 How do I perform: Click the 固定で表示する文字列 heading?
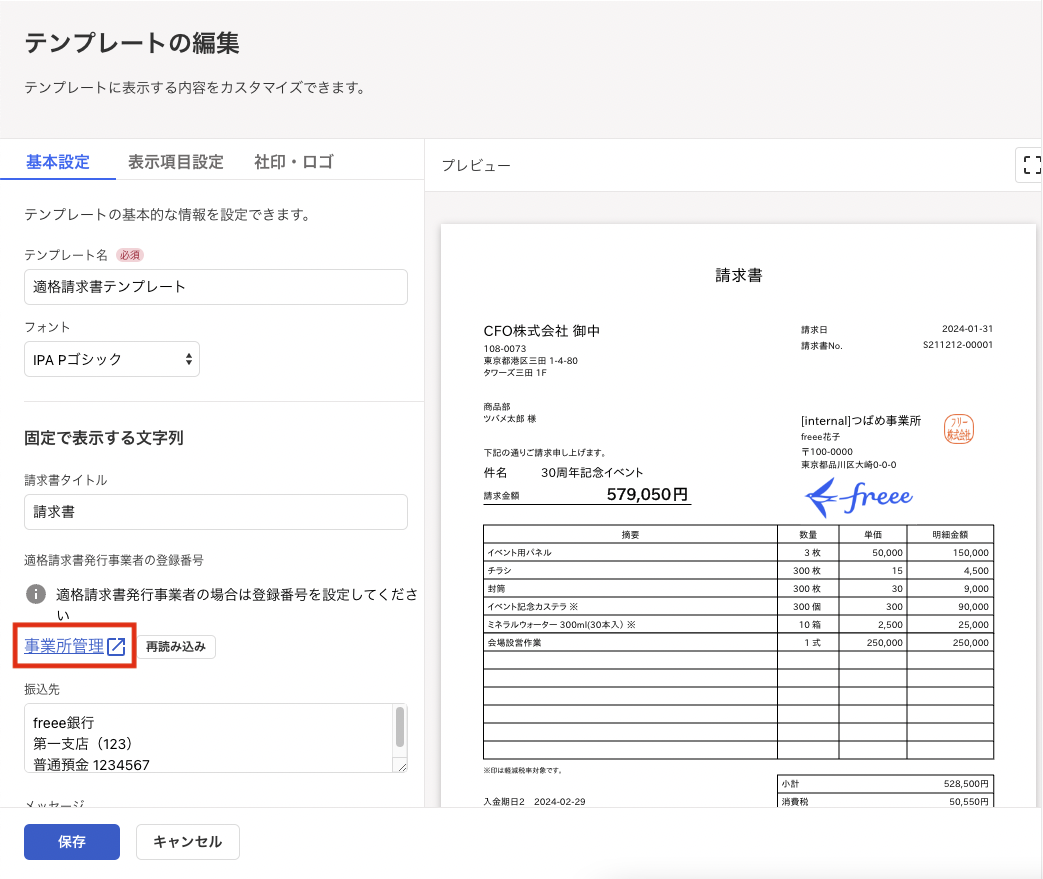[x=104, y=438]
